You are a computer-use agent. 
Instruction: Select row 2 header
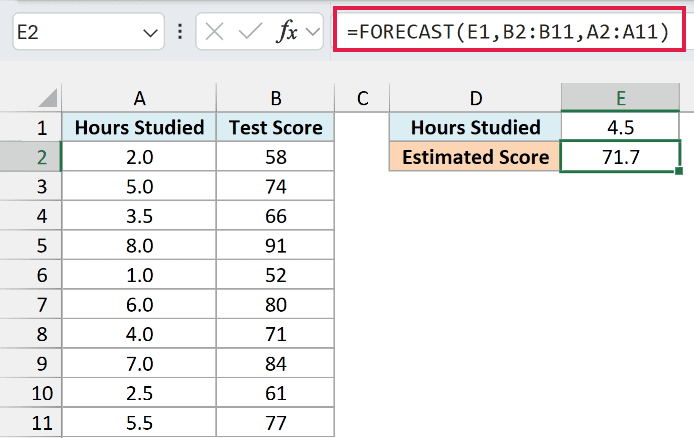(x=31, y=157)
